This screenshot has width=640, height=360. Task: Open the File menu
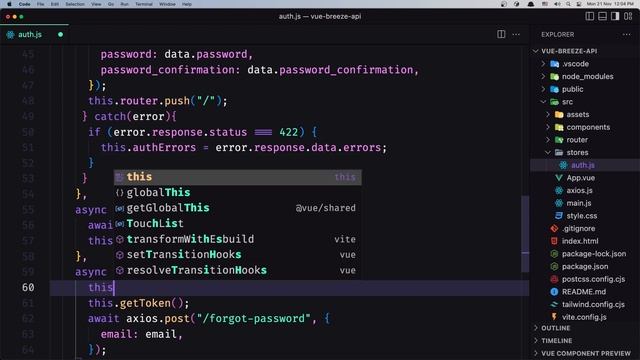40,4
